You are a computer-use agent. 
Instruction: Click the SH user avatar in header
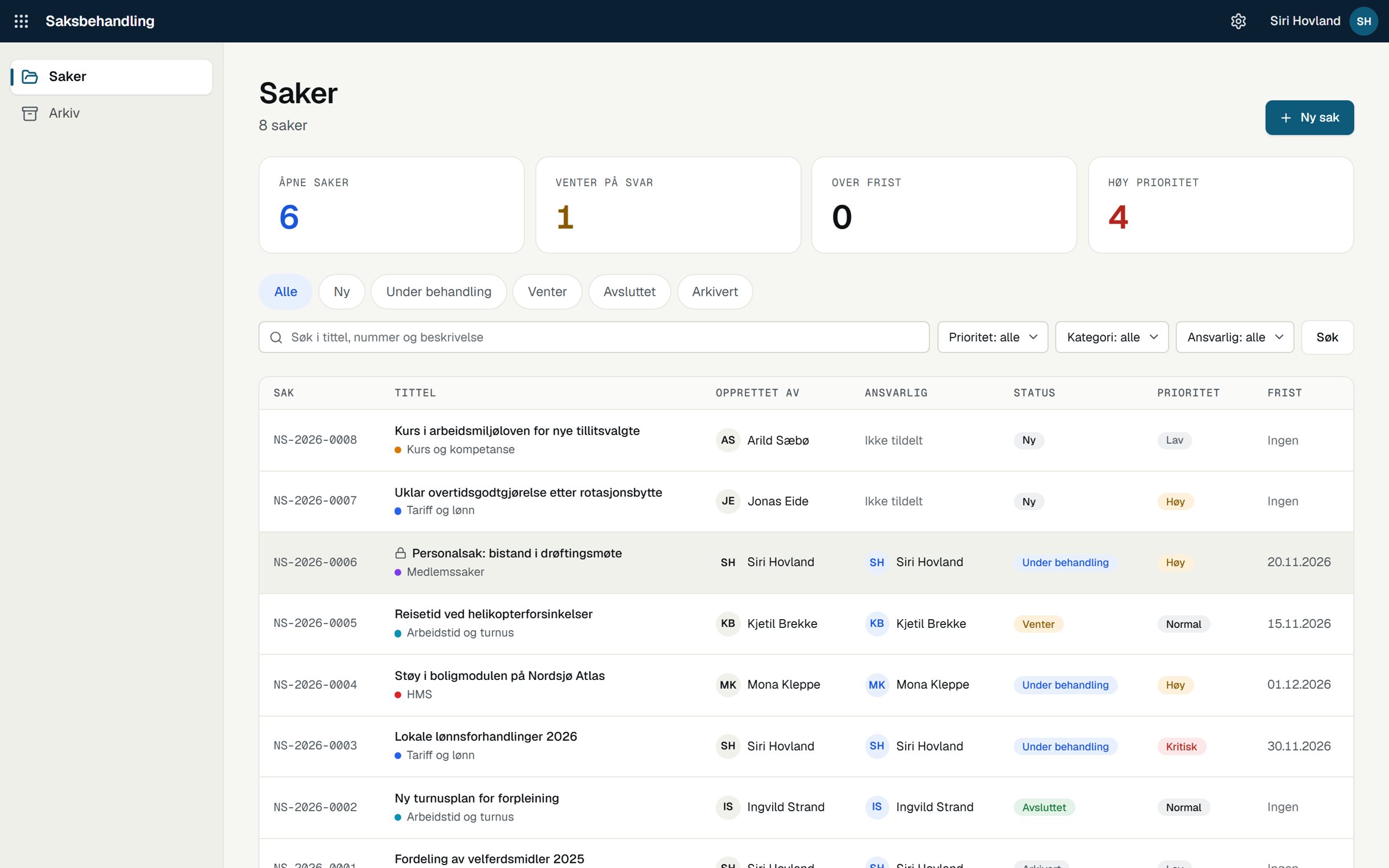(1364, 21)
